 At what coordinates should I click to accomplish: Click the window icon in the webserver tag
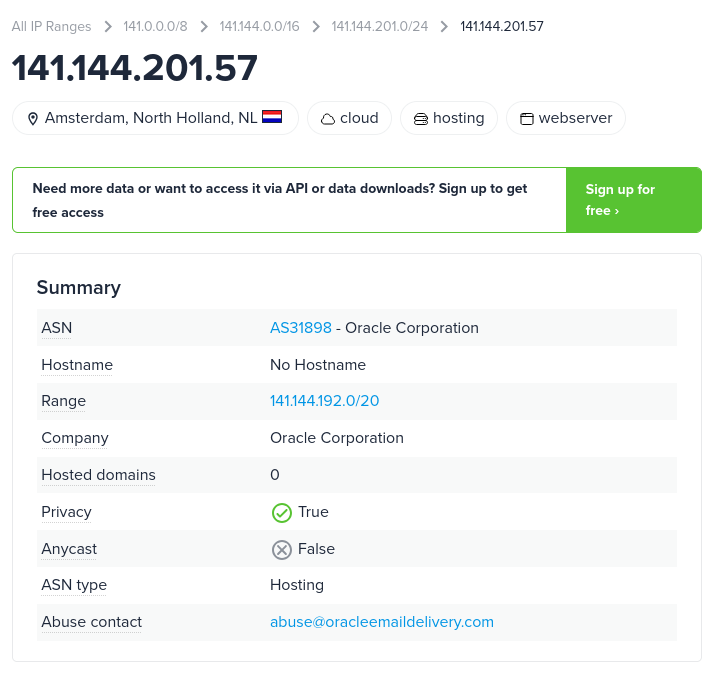tap(526, 119)
